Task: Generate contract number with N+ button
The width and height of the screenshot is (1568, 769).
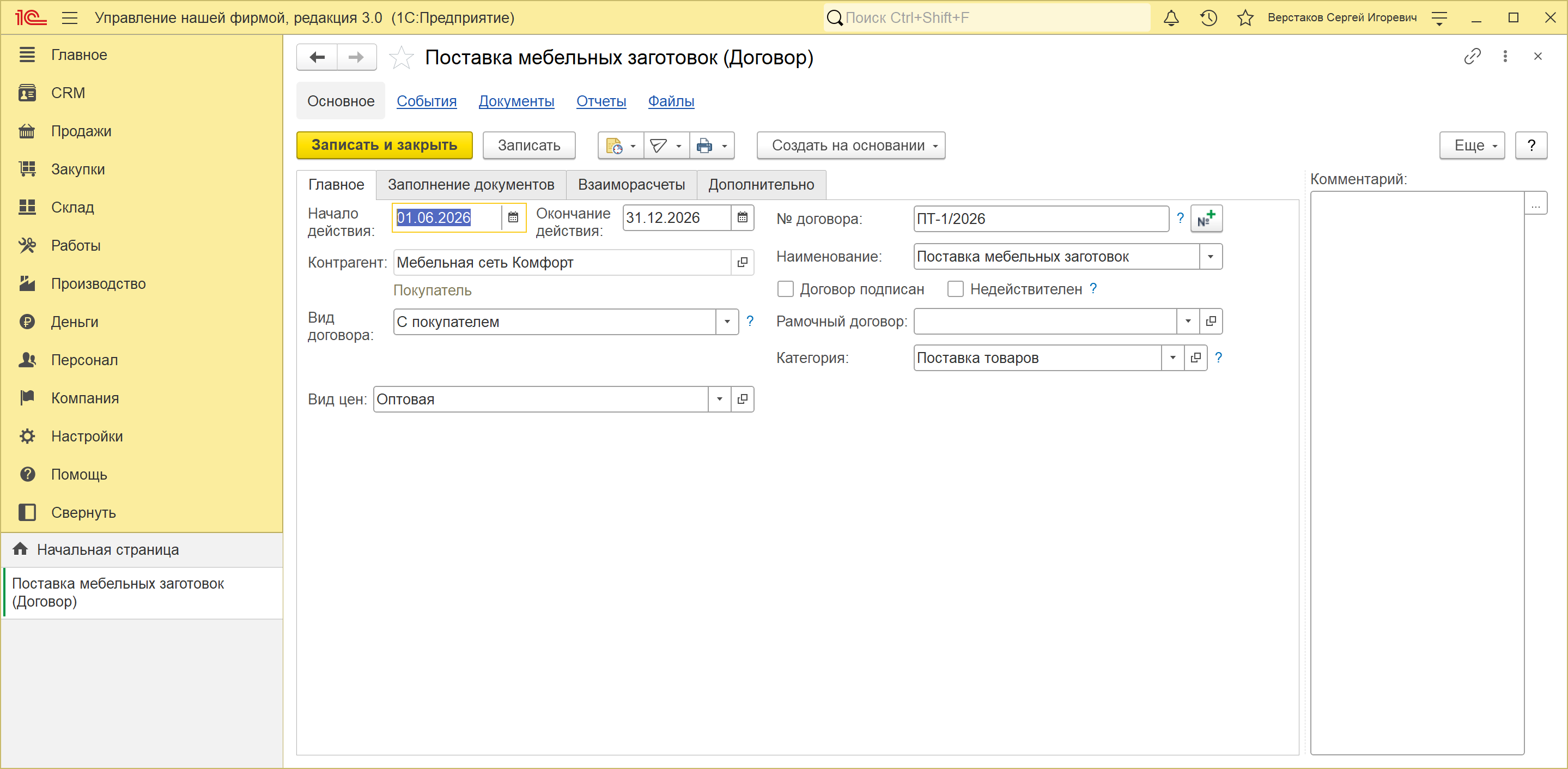Action: (1206, 219)
